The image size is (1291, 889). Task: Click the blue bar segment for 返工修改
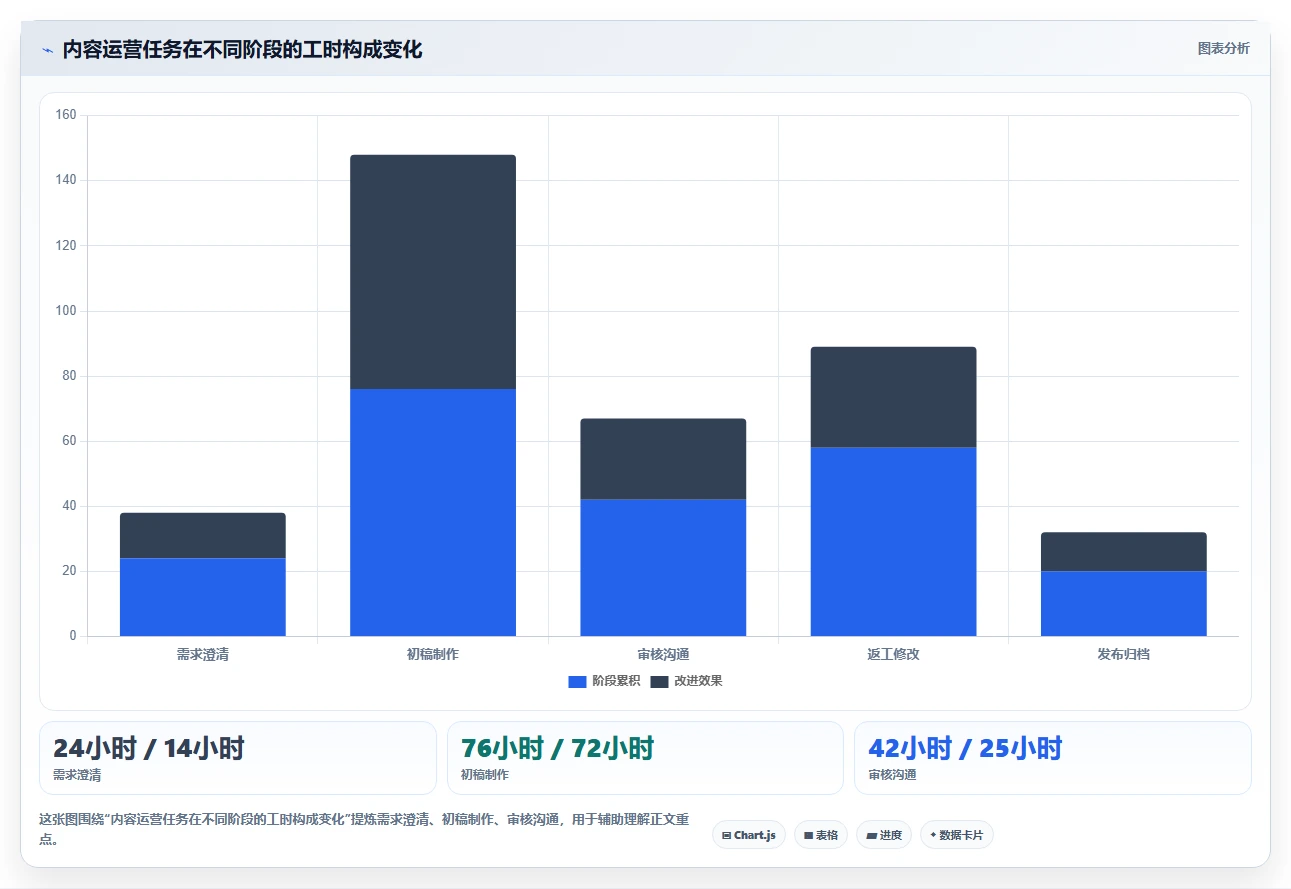click(x=893, y=541)
